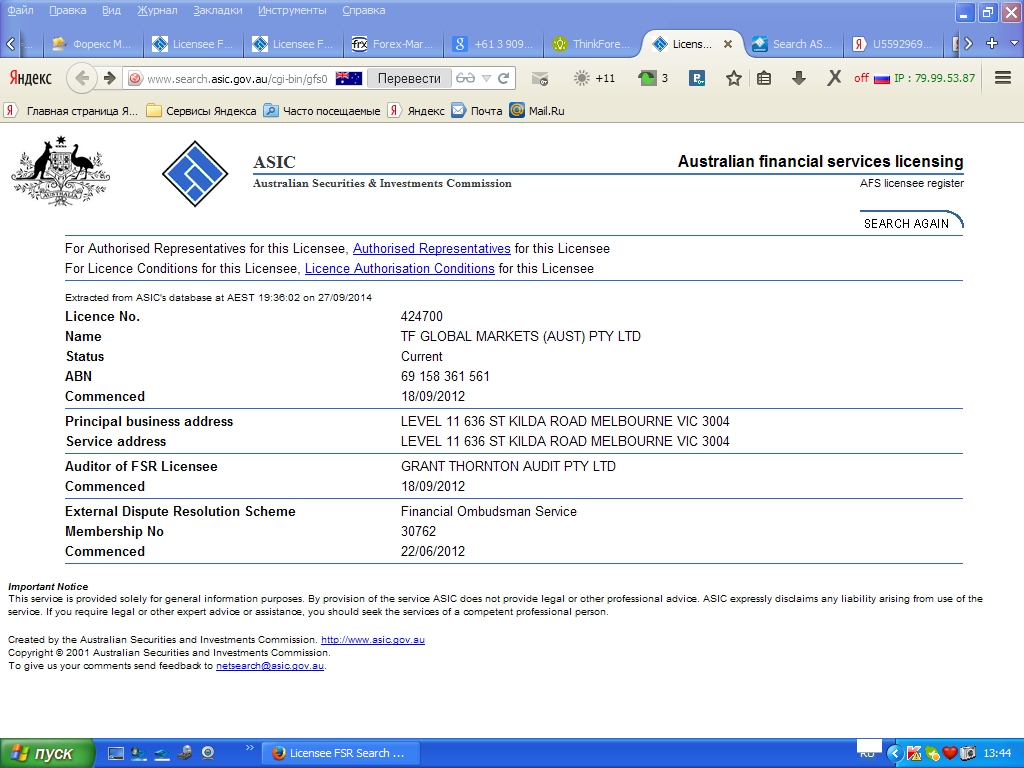Image resolution: width=1024 pixels, height=768 pixels.
Task: Open the Почта bookmark
Action: click(477, 110)
